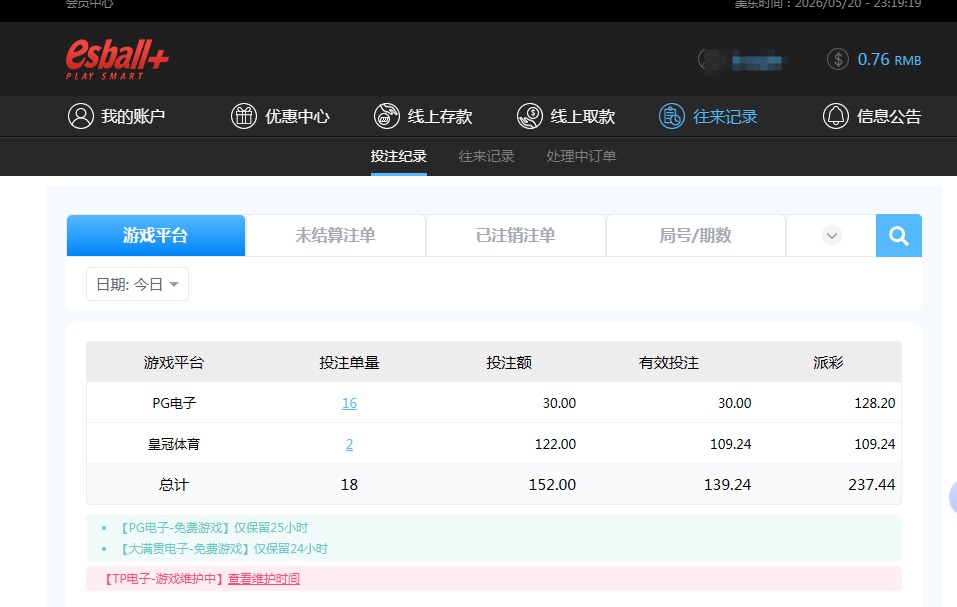Select the 局号/期数 filter tab

(x=695, y=235)
